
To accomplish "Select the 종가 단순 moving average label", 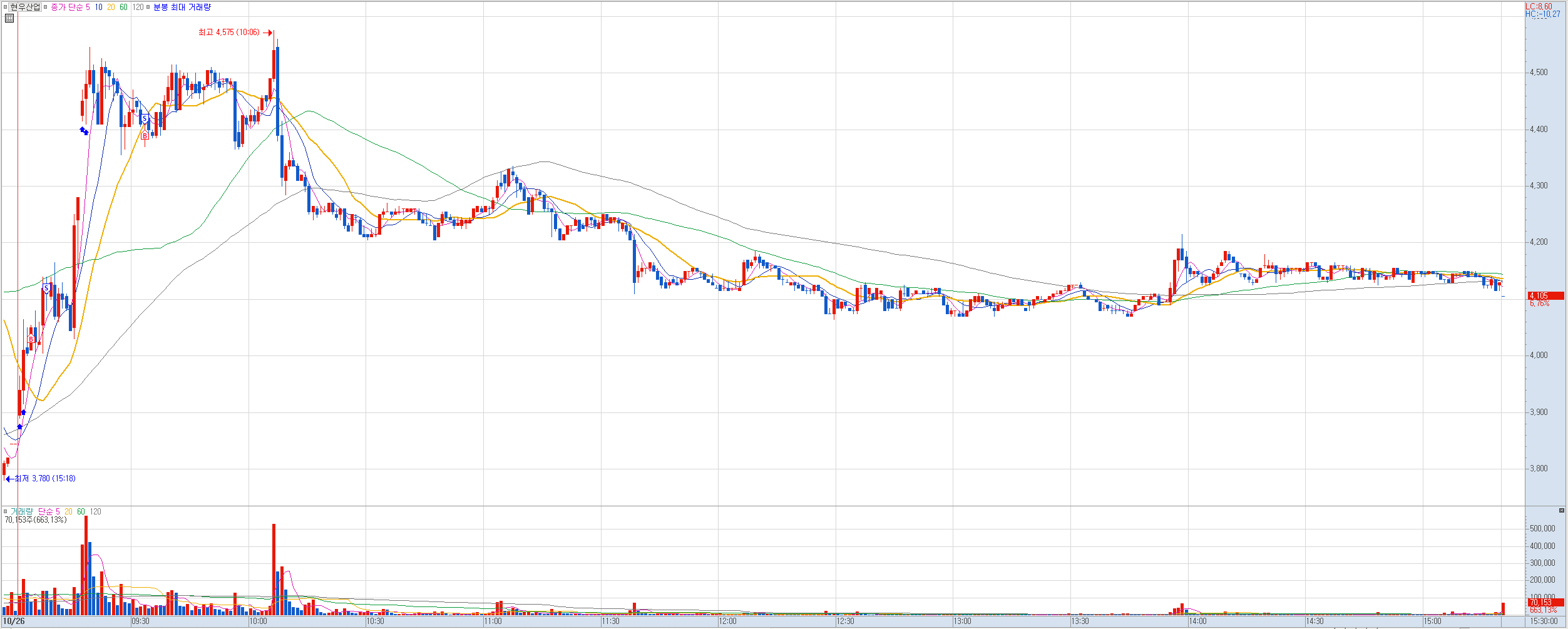I will (x=66, y=7).
